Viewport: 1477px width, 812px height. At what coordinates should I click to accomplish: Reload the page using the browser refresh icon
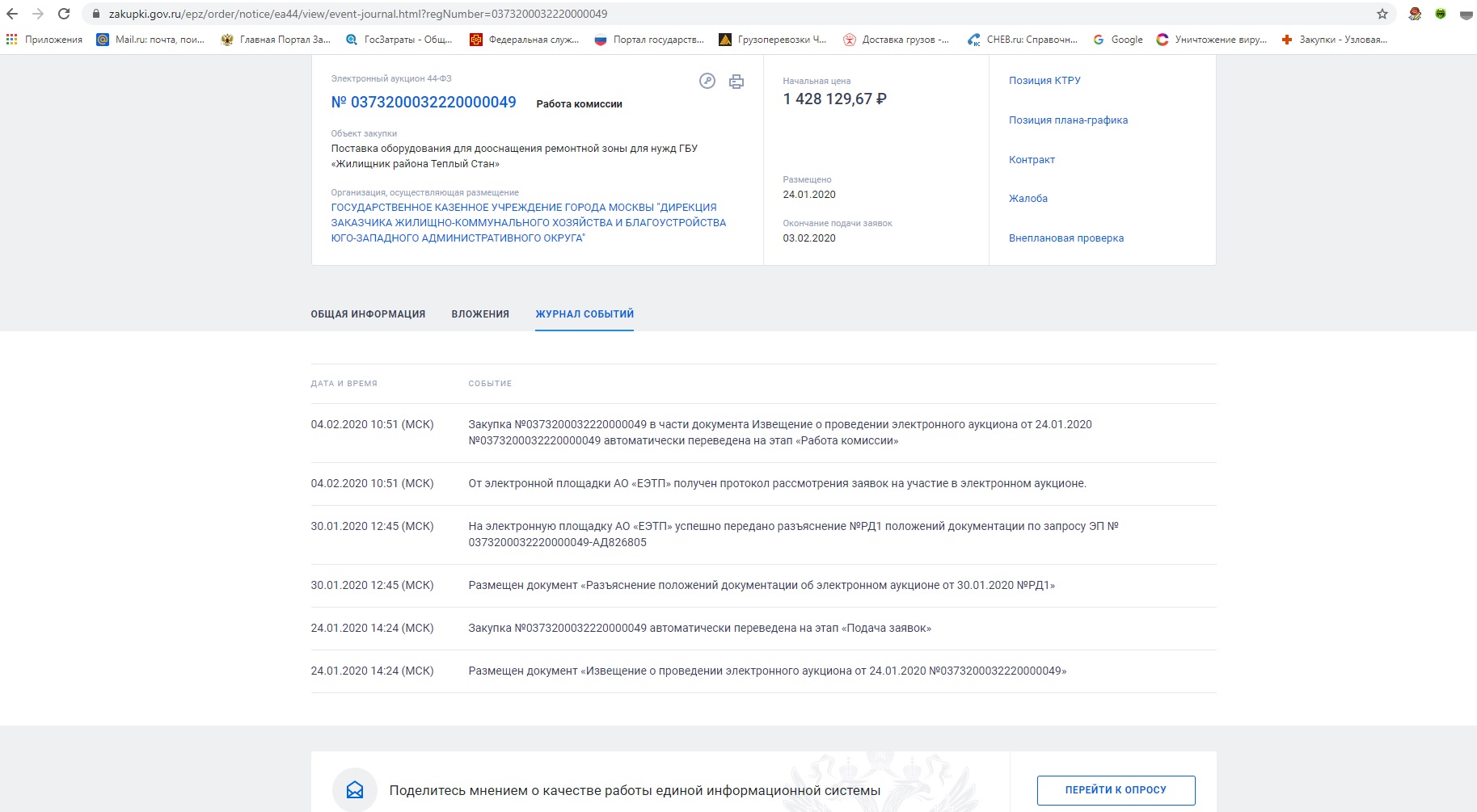click(64, 14)
